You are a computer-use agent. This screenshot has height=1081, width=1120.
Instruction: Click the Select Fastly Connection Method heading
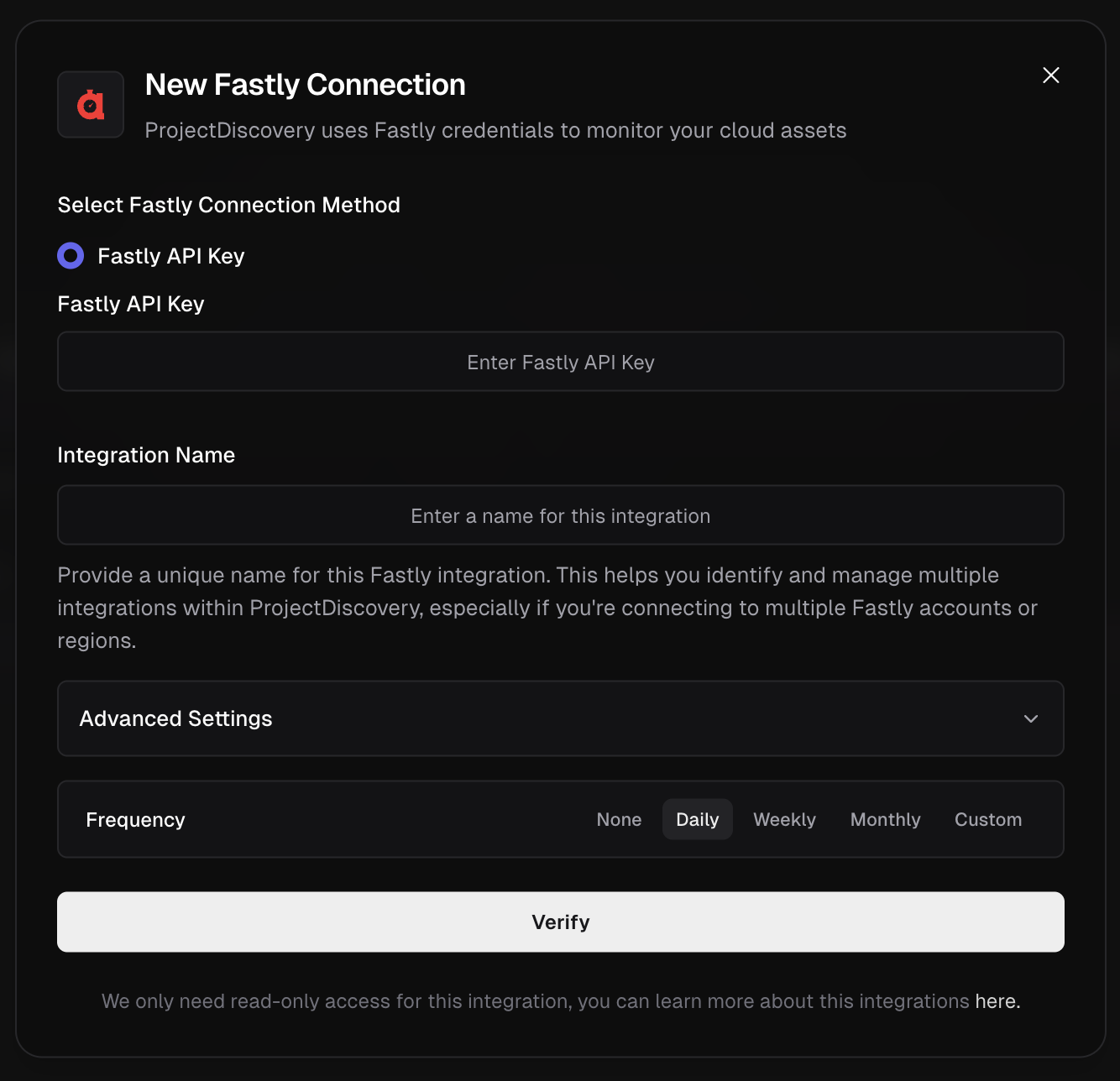pos(228,205)
